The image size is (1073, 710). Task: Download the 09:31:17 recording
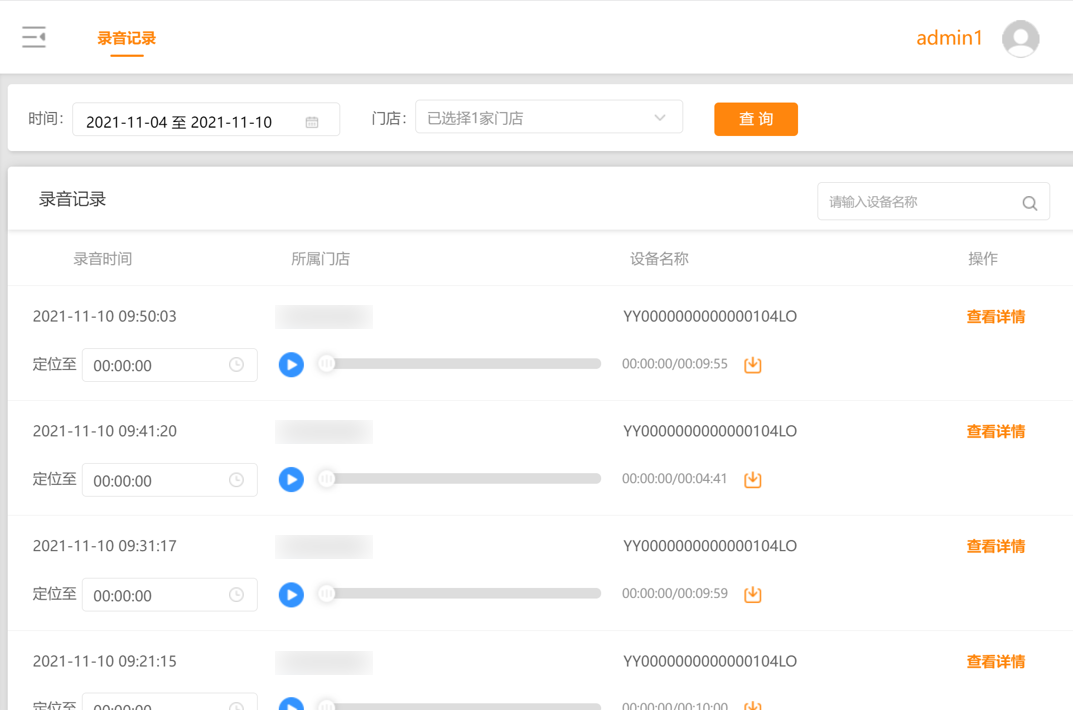(752, 594)
